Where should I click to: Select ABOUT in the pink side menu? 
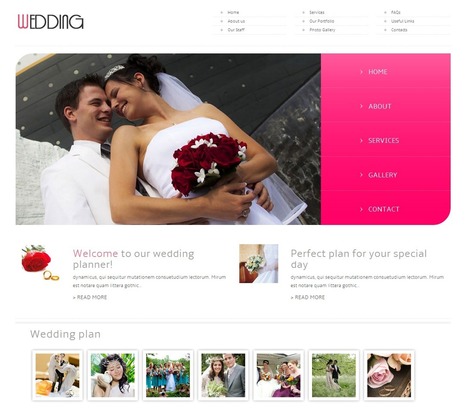380,106
